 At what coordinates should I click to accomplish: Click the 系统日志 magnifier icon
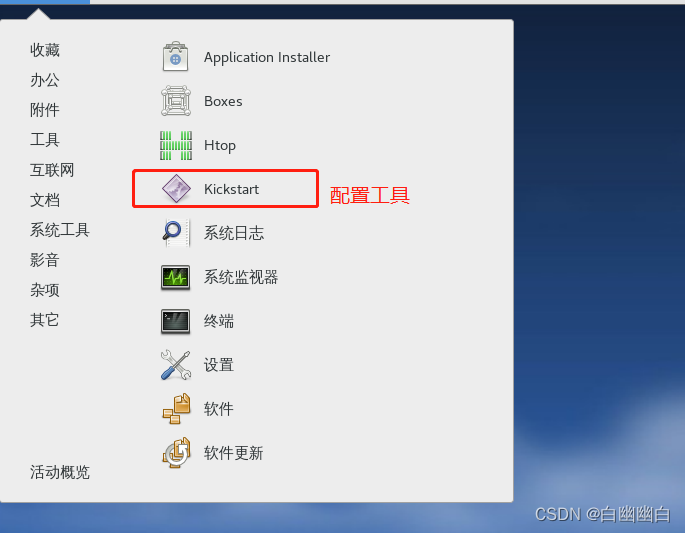176,233
